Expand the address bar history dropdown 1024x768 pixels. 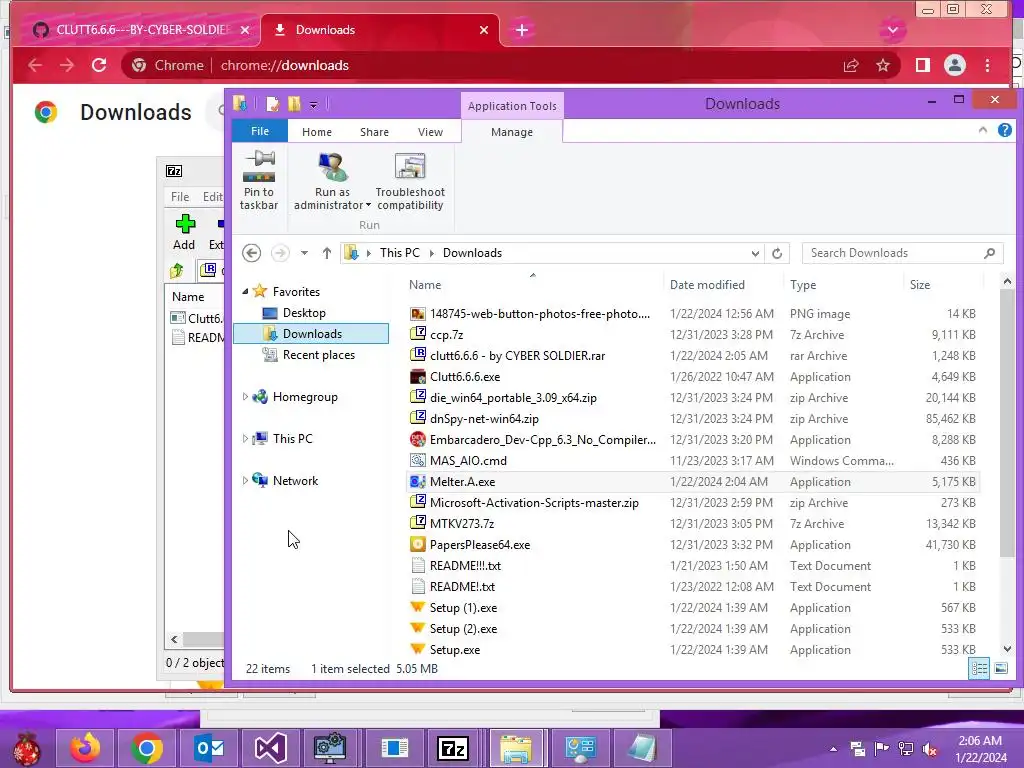(x=755, y=253)
